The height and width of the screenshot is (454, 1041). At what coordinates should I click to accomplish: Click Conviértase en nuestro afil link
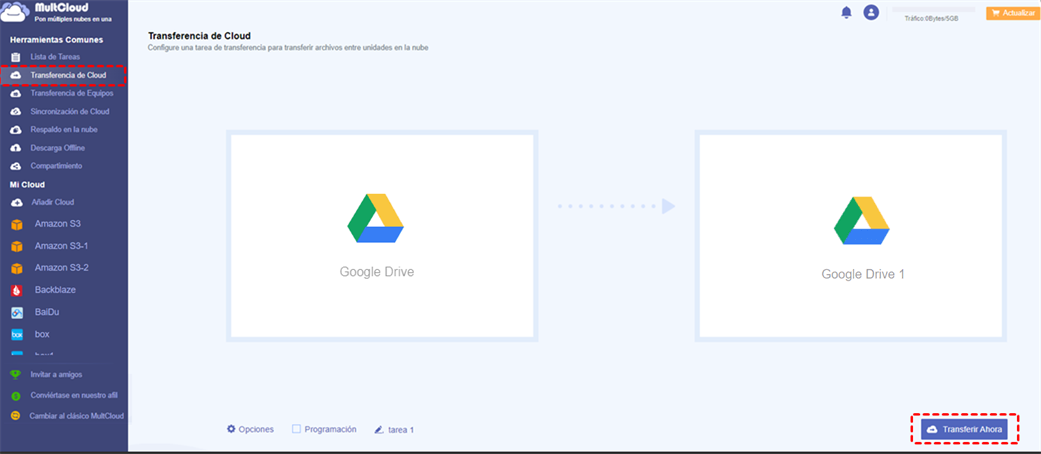point(74,396)
